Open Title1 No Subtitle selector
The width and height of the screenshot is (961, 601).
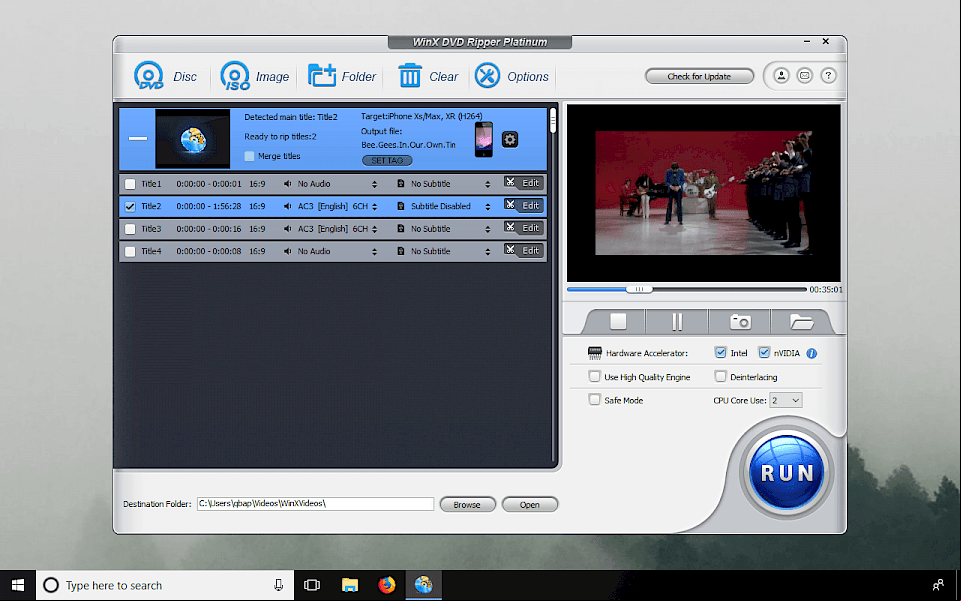click(x=487, y=184)
